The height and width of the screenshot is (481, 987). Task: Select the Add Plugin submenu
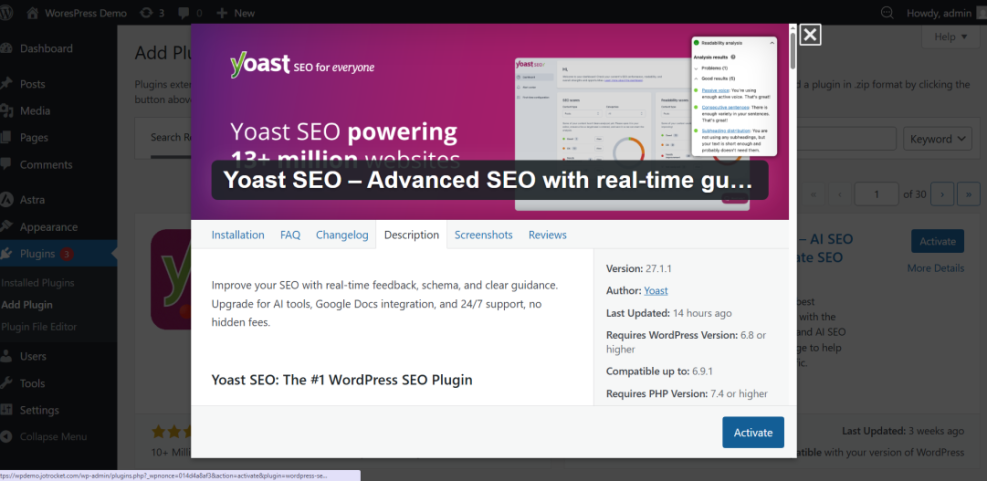[27, 305]
